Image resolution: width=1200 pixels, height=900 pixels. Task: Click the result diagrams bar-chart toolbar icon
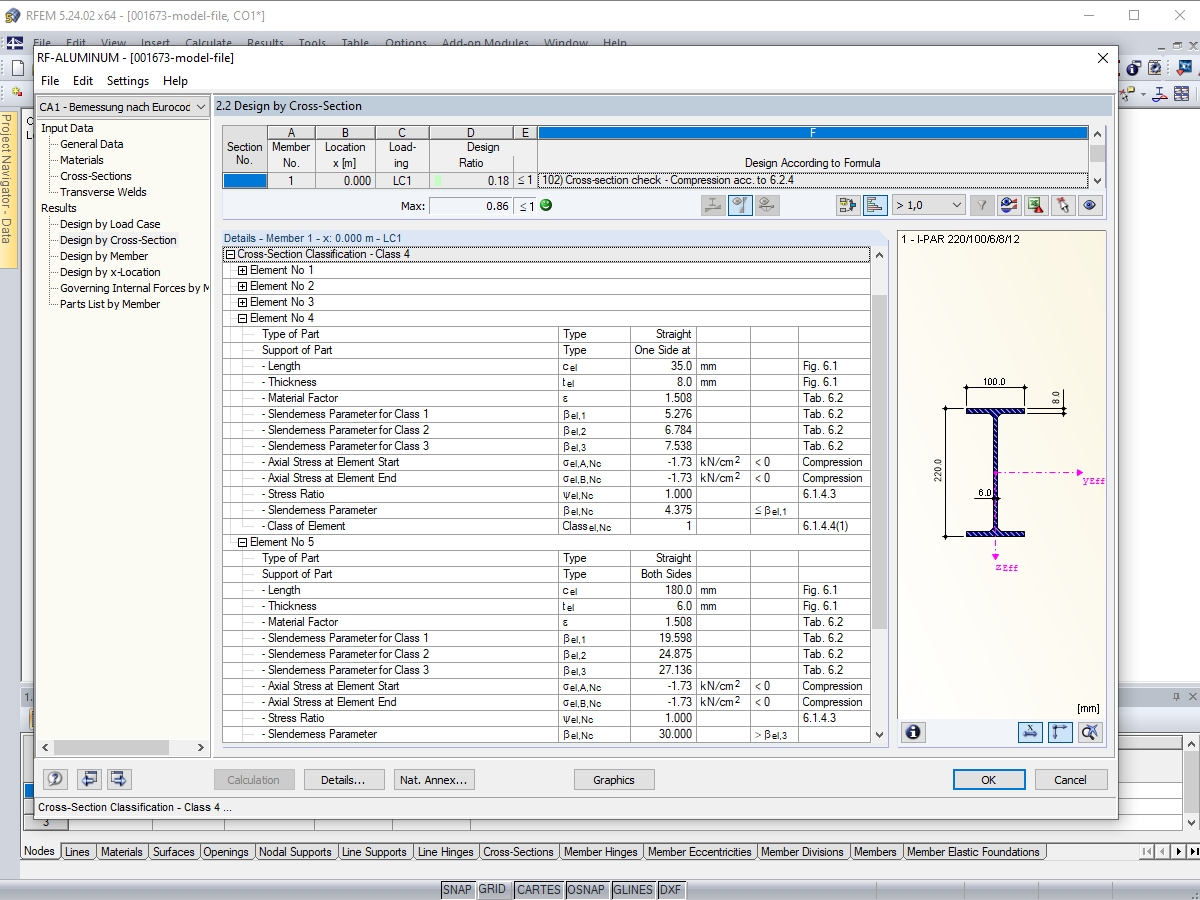(876, 205)
